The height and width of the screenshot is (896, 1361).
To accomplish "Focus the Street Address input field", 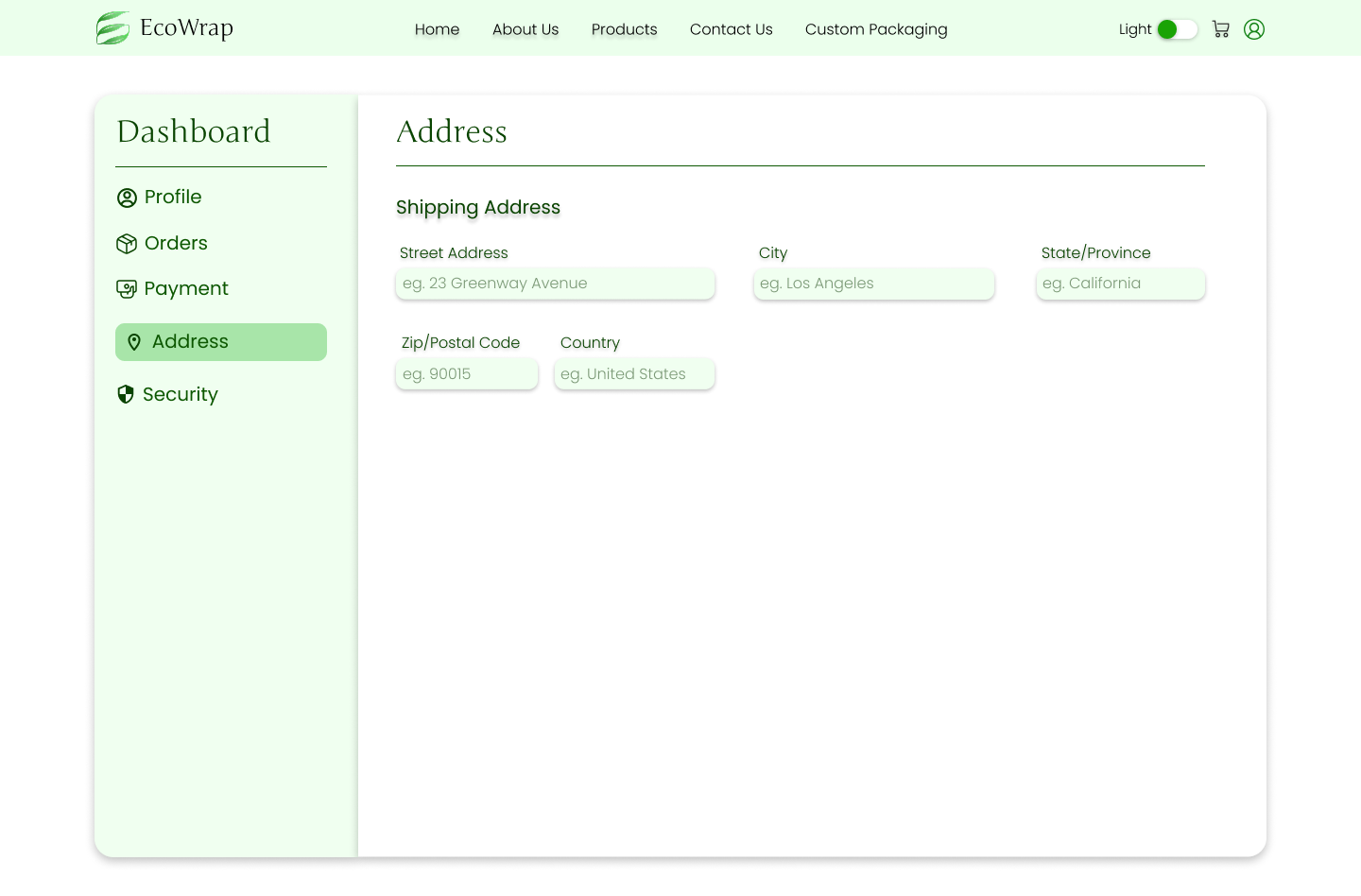I will (555, 284).
